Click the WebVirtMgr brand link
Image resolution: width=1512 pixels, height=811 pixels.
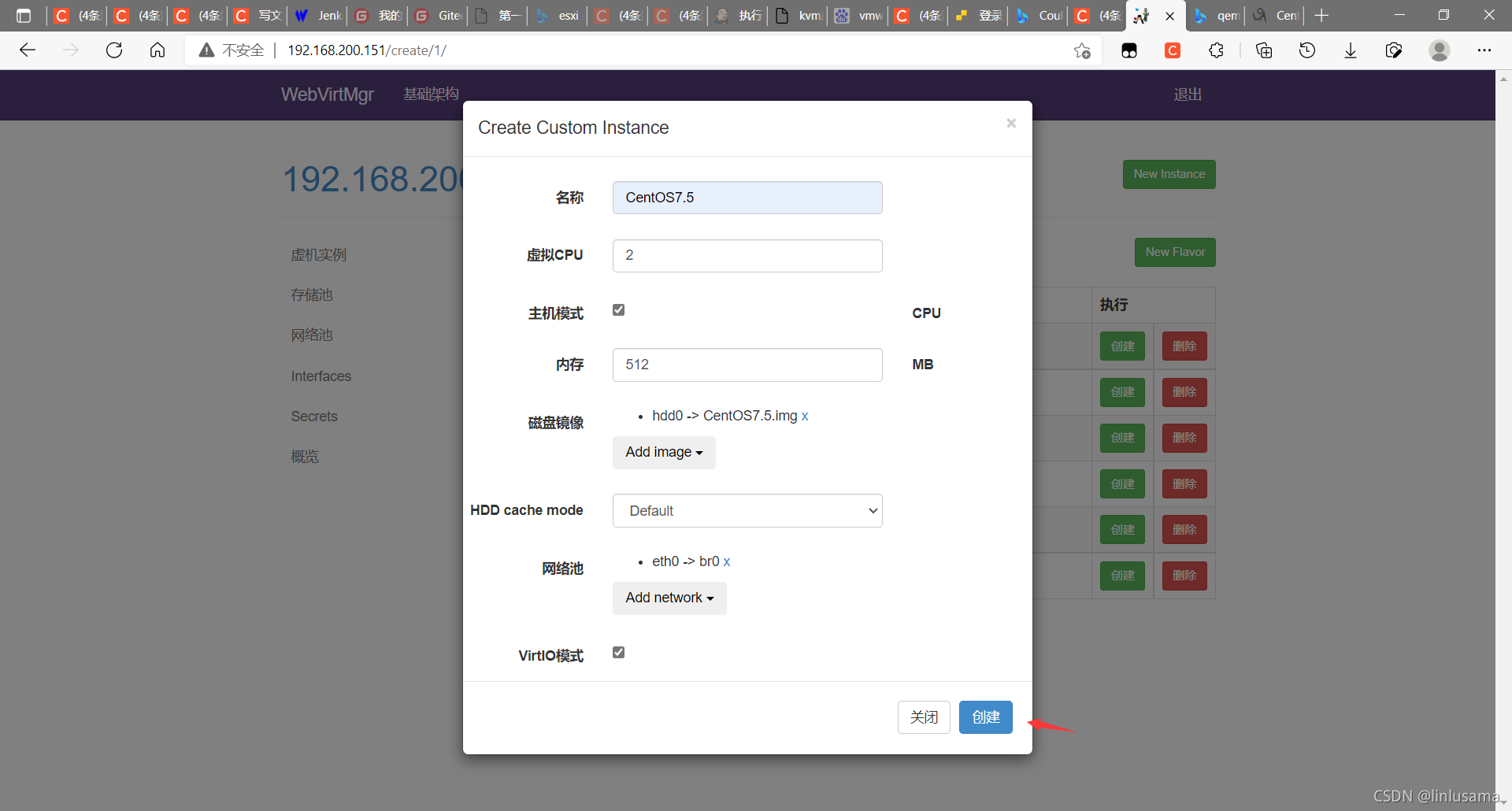click(328, 94)
